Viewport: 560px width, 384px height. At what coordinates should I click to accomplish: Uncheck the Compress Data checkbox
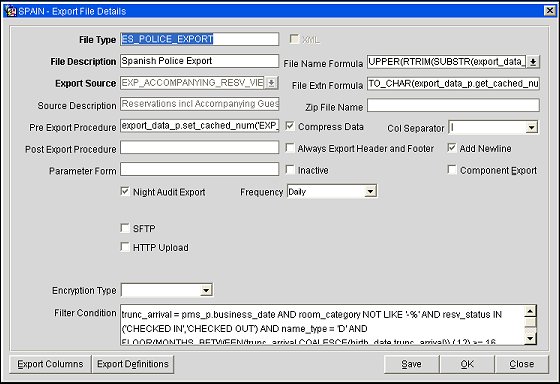point(290,126)
